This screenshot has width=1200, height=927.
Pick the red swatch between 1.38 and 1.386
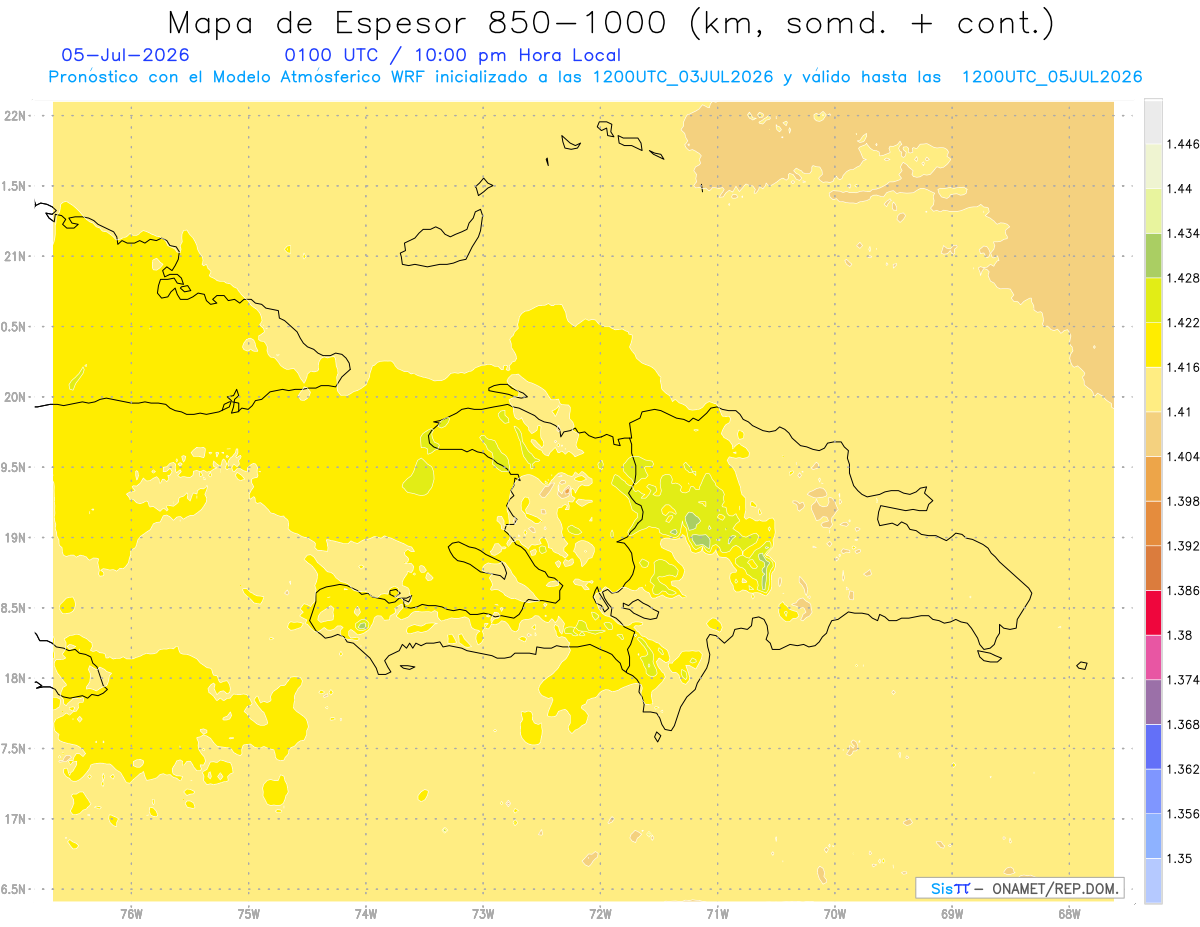[1153, 612]
